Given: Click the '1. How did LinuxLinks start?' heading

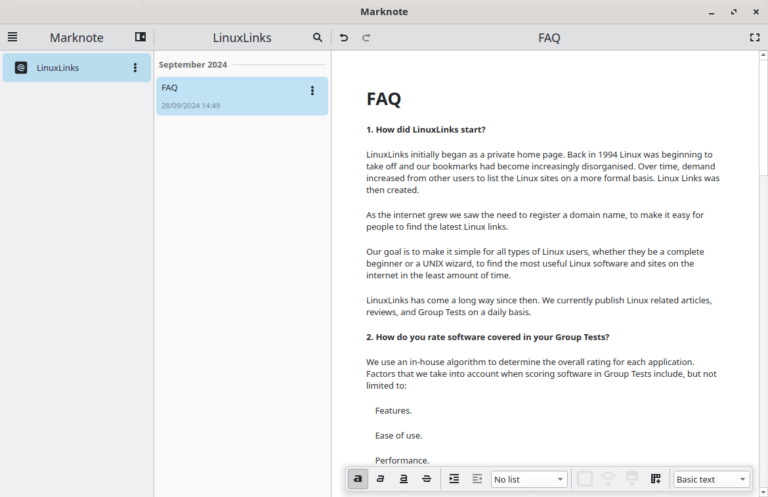Looking at the screenshot, I should pyautogui.click(x=426, y=130).
